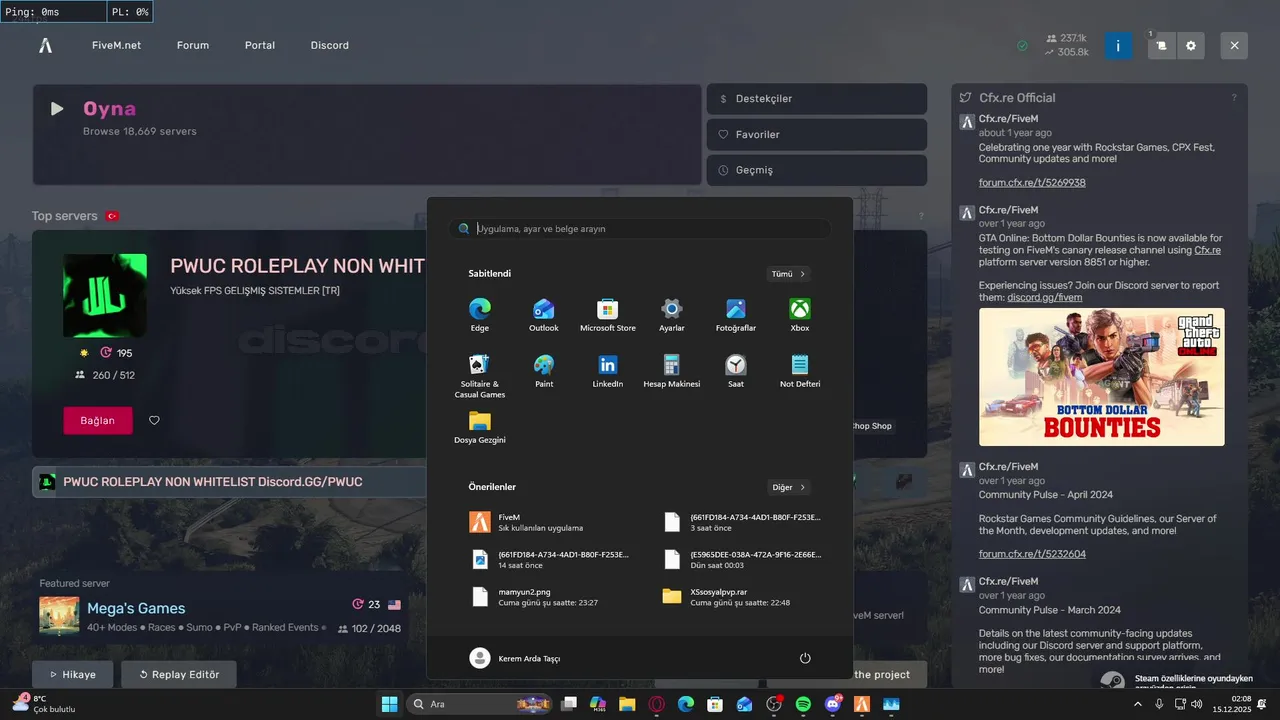Click PWUC server green logo thumbnail
This screenshot has height=720, width=1280.
tap(105, 295)
